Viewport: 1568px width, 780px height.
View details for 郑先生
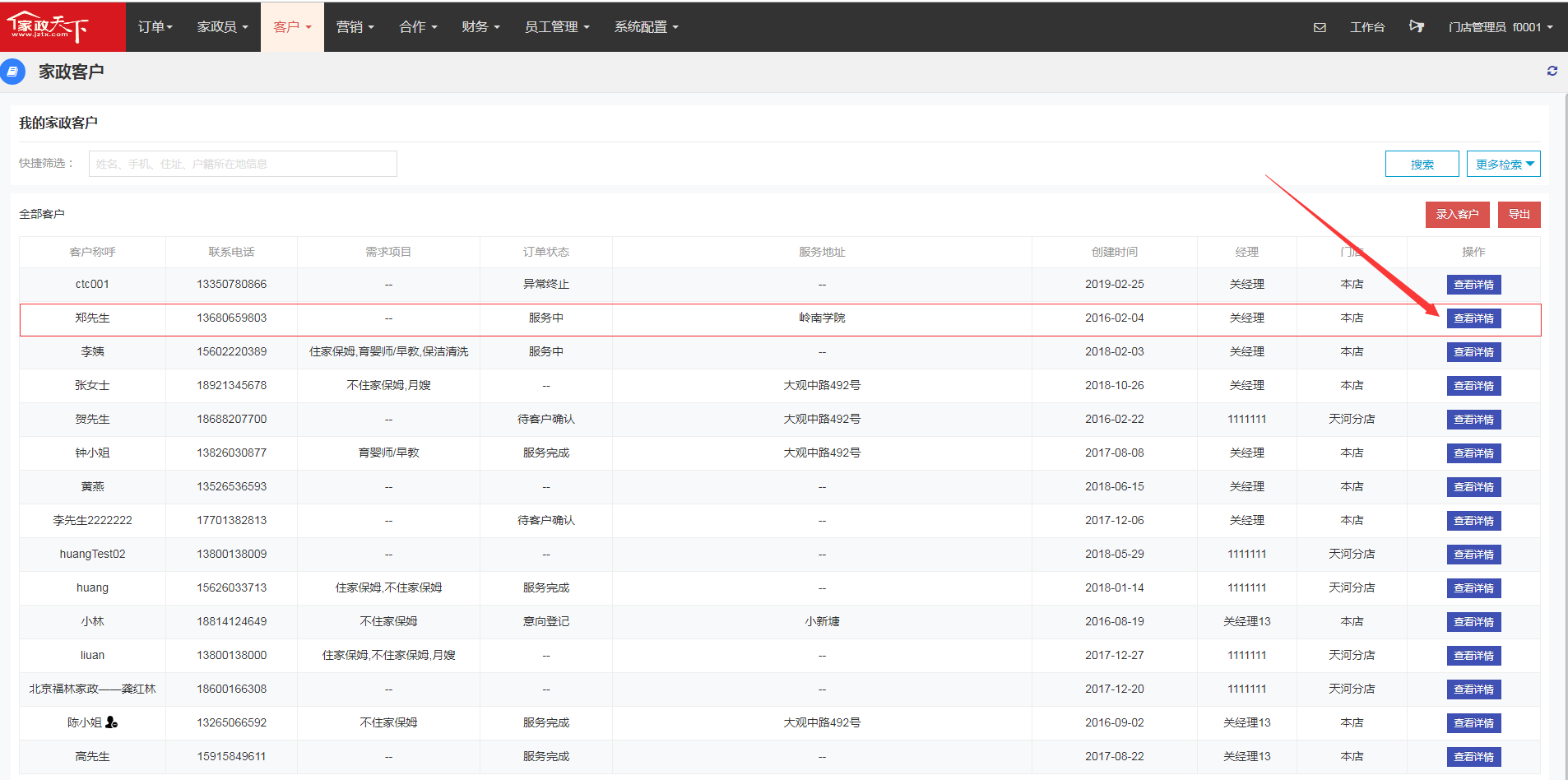point(1474,318)
